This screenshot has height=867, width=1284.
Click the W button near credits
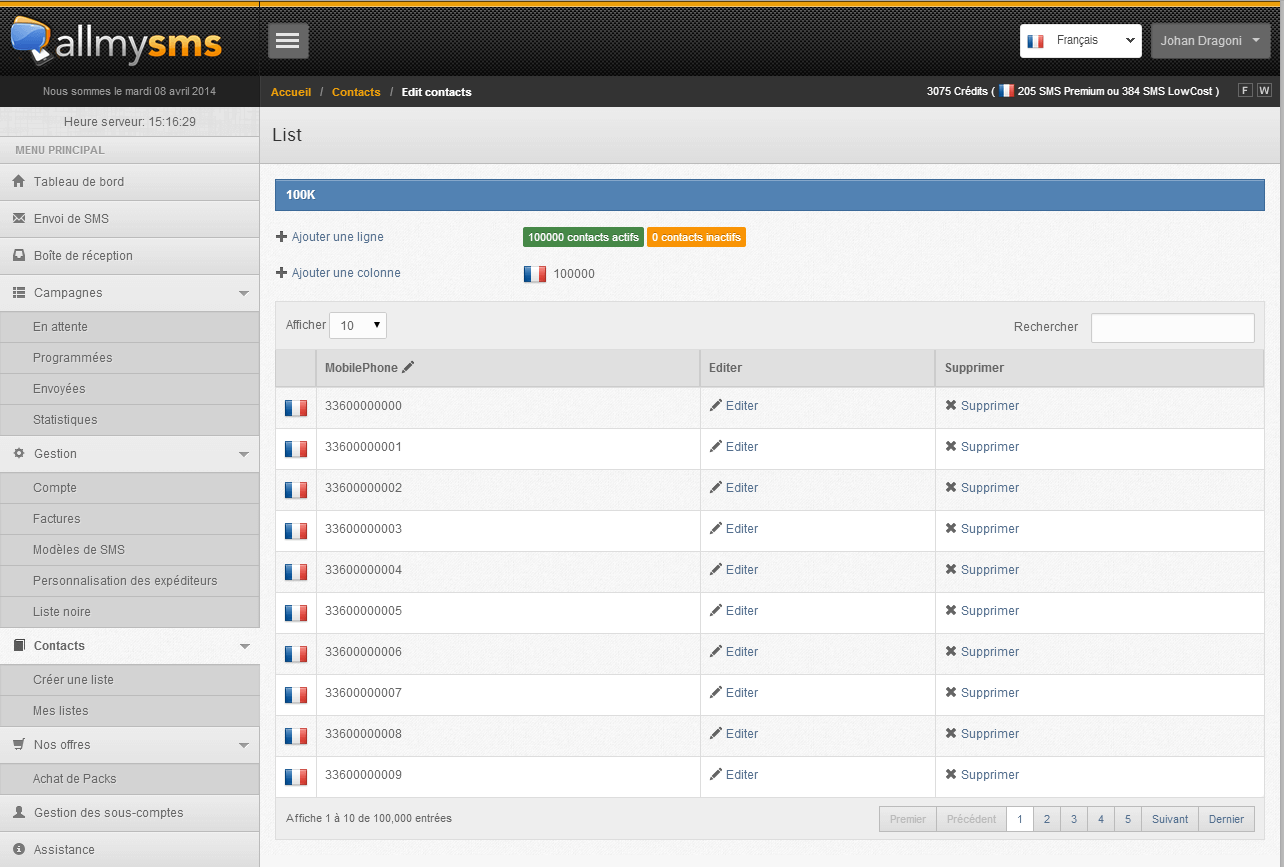coord(1264,90)
